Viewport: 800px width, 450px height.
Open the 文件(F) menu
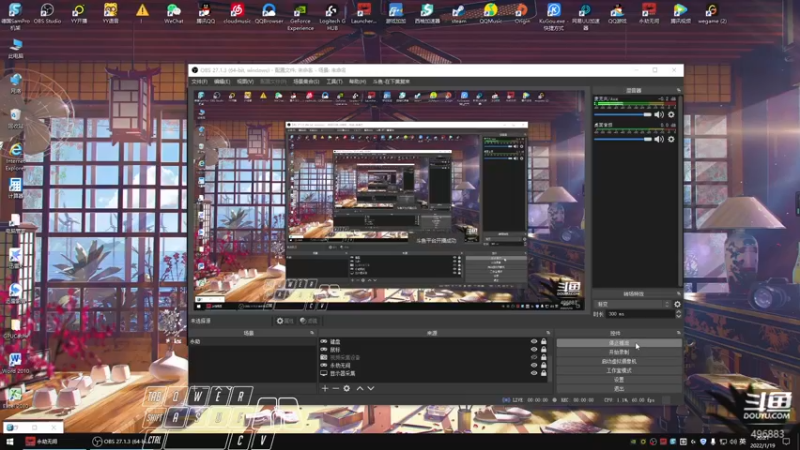pyautogui.click(x=199, y=82)
